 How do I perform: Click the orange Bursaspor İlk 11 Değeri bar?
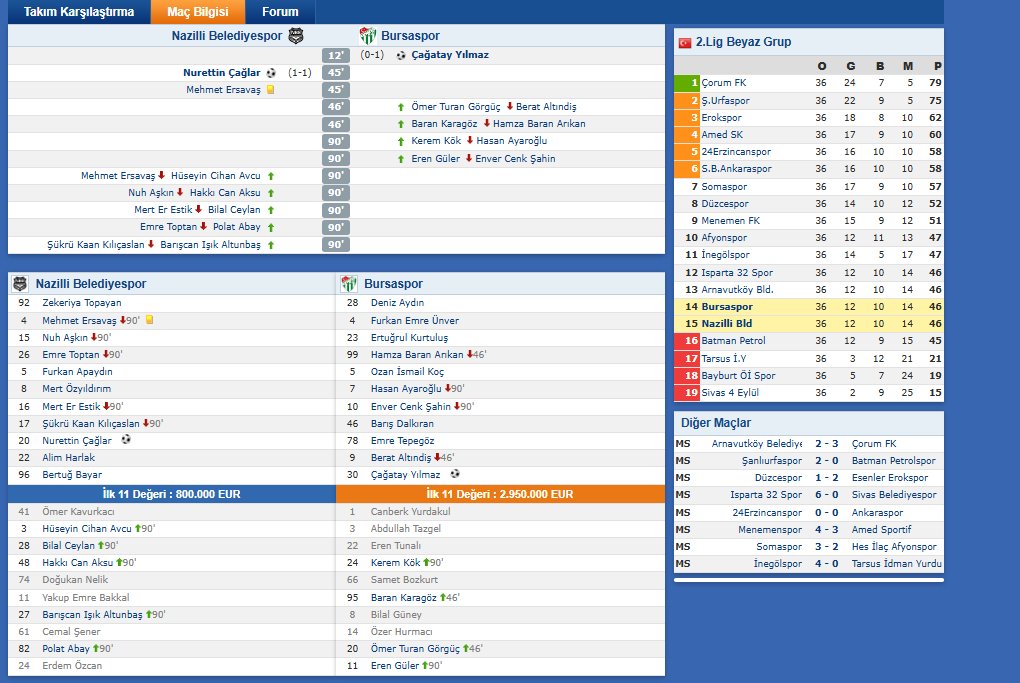(500, 494)
